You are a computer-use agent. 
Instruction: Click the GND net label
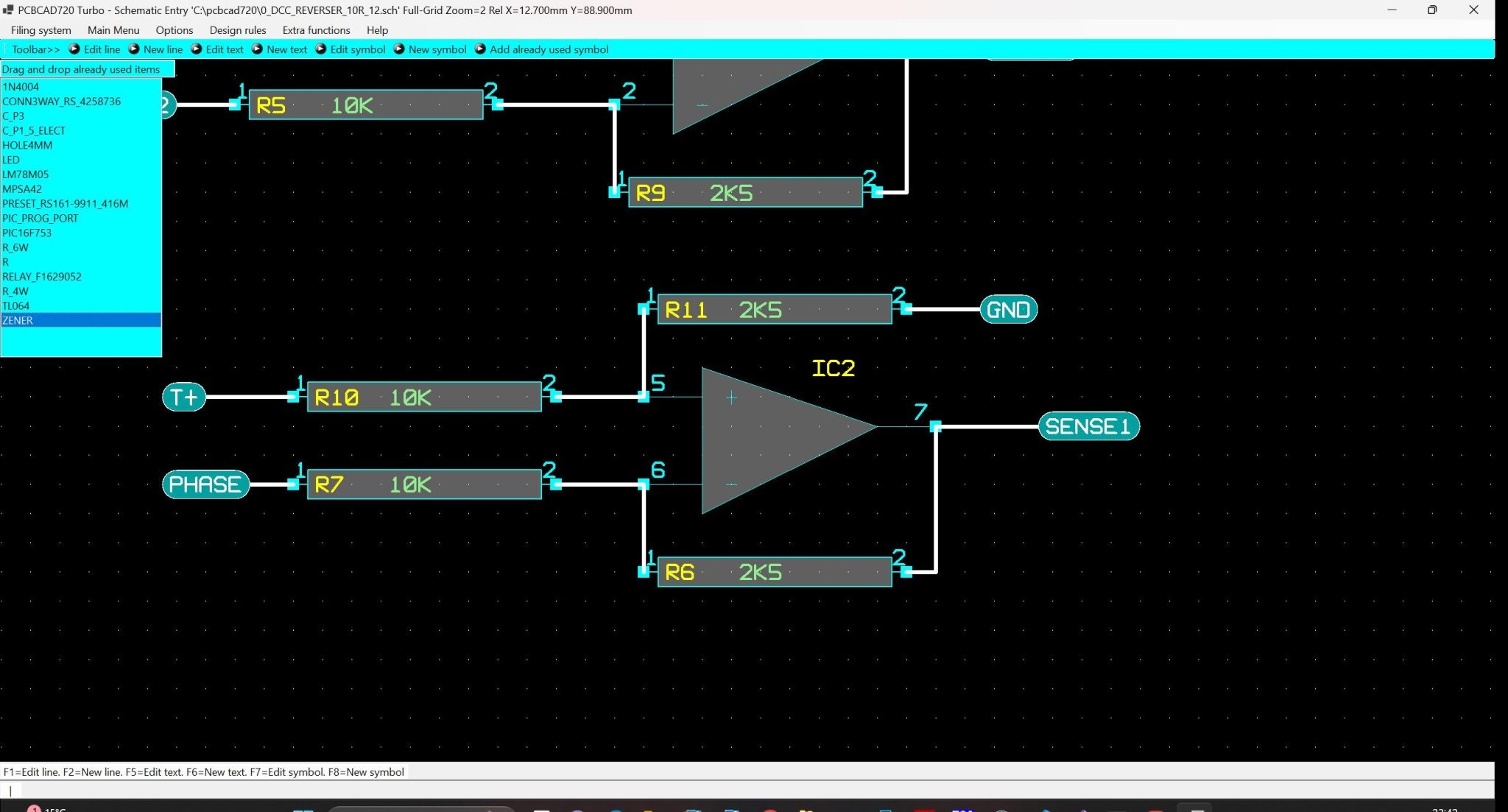pos(1008,309)
